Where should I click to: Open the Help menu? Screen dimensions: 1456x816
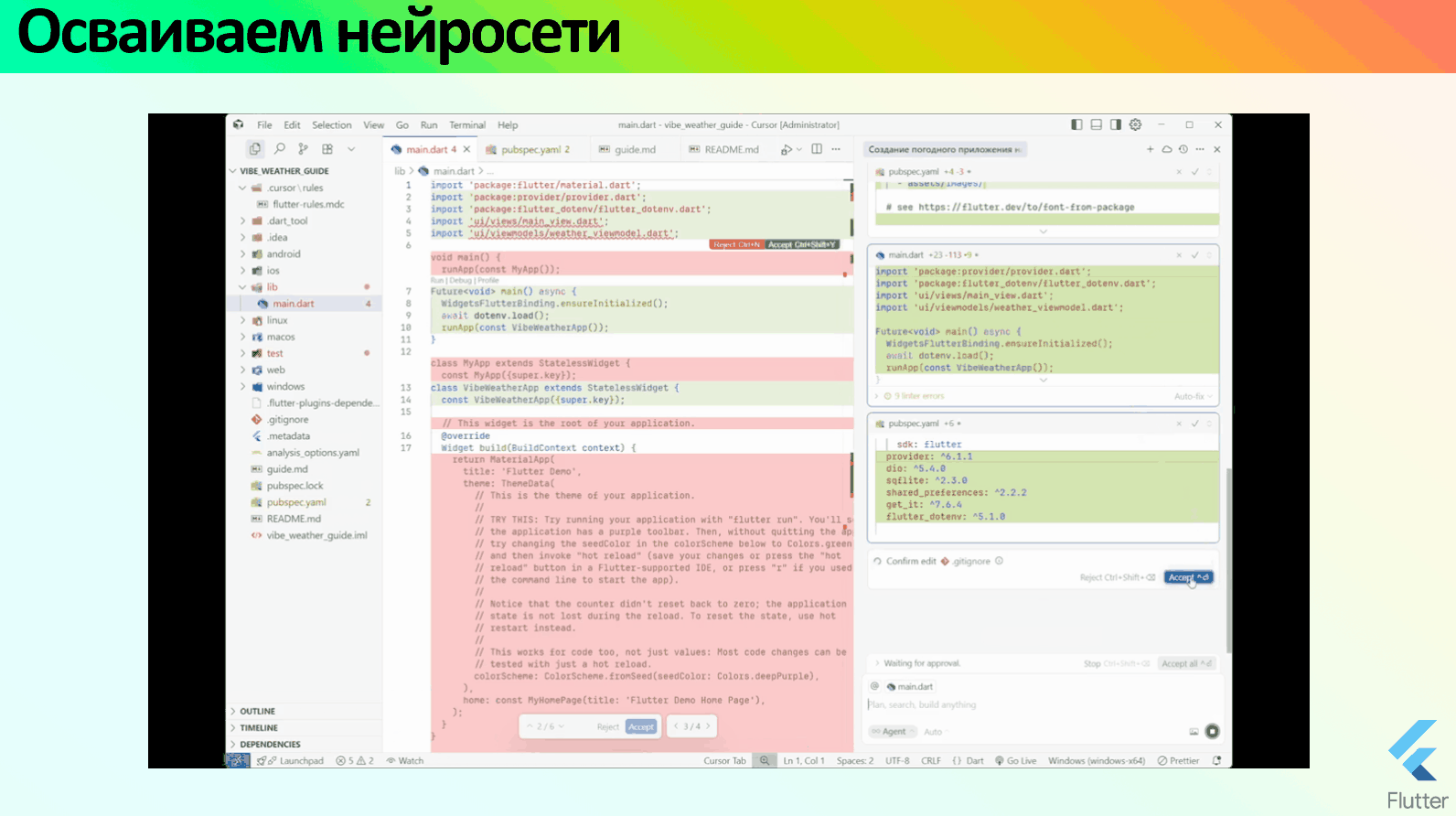[508, 125]
